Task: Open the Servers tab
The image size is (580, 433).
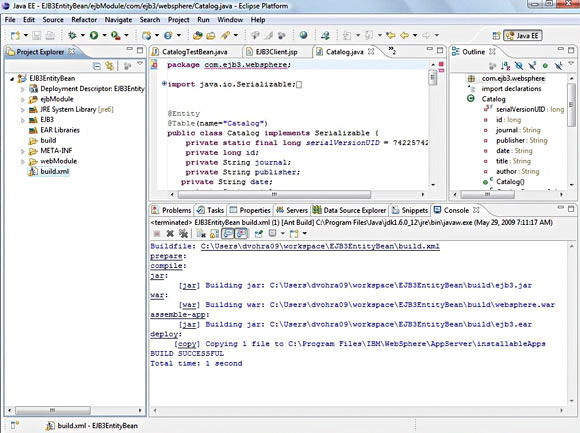Action: (x=292, y=210)
